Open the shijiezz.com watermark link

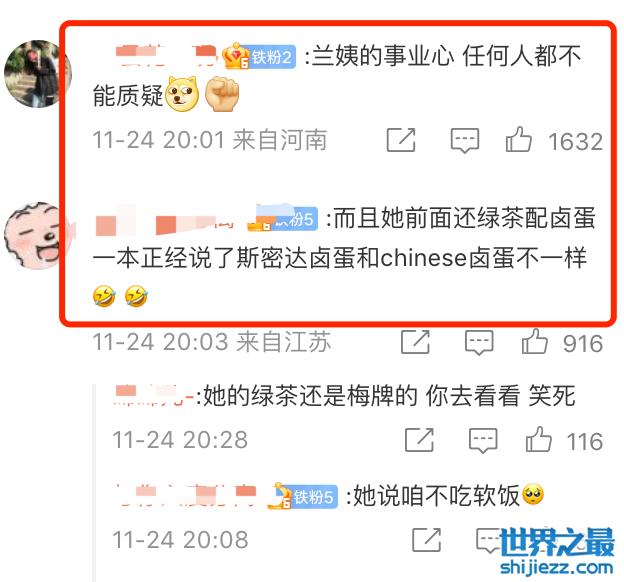pos(556,567)
